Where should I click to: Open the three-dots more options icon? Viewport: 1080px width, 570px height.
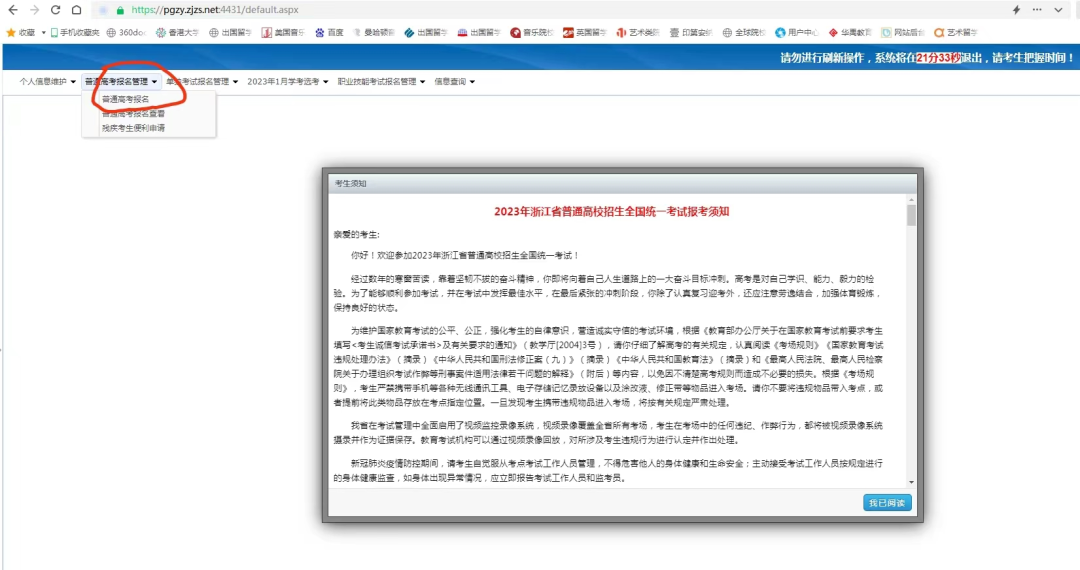(1037, 10)
